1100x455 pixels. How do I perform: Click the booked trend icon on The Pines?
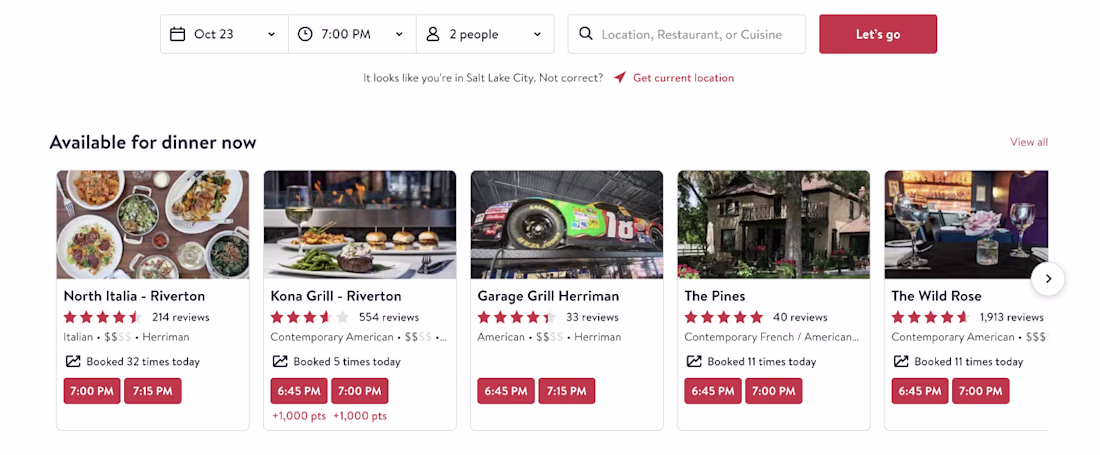(693, 361)
